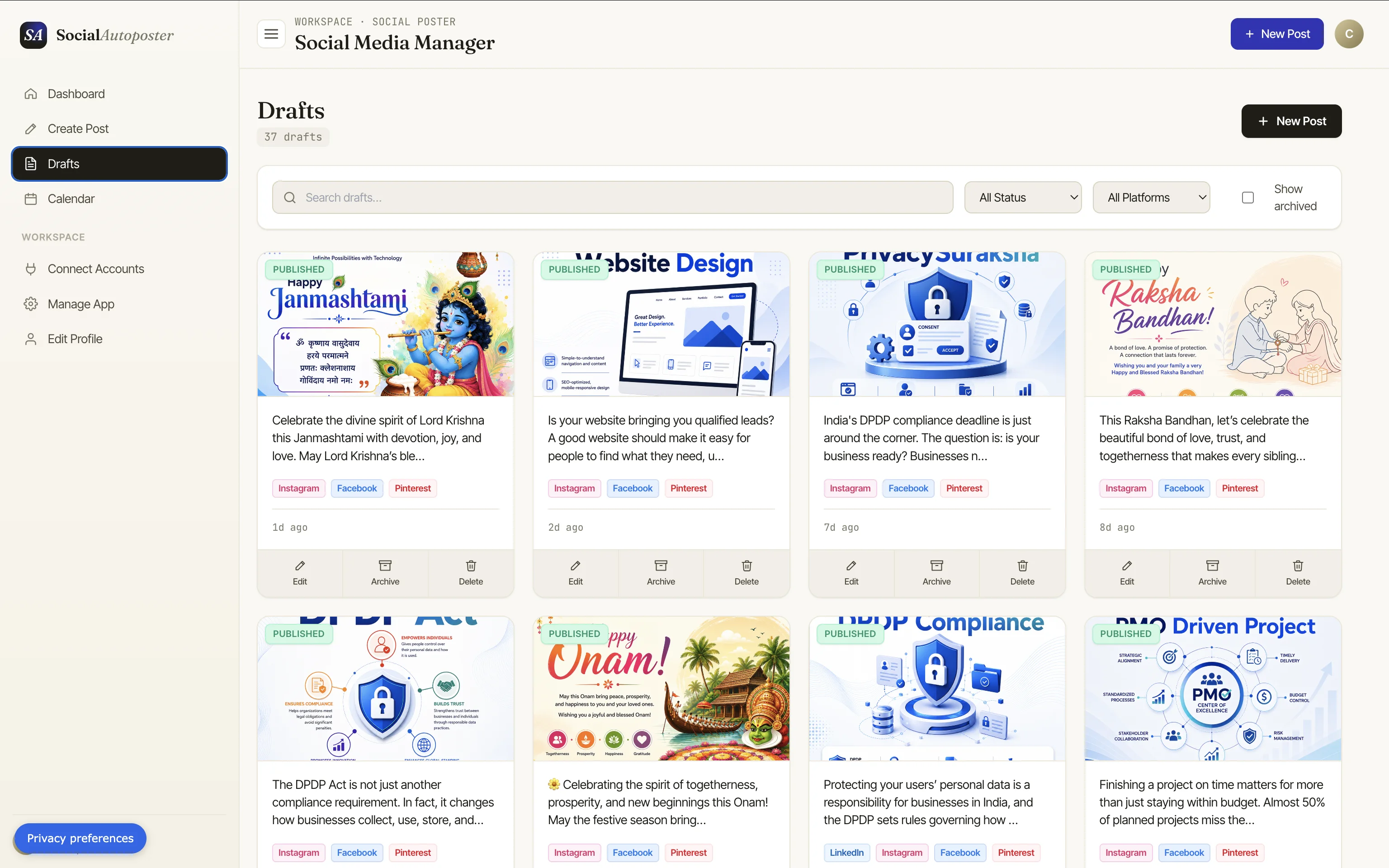Enable the Show archived checkbox
1389x868 pixels.
(1248, 198)
